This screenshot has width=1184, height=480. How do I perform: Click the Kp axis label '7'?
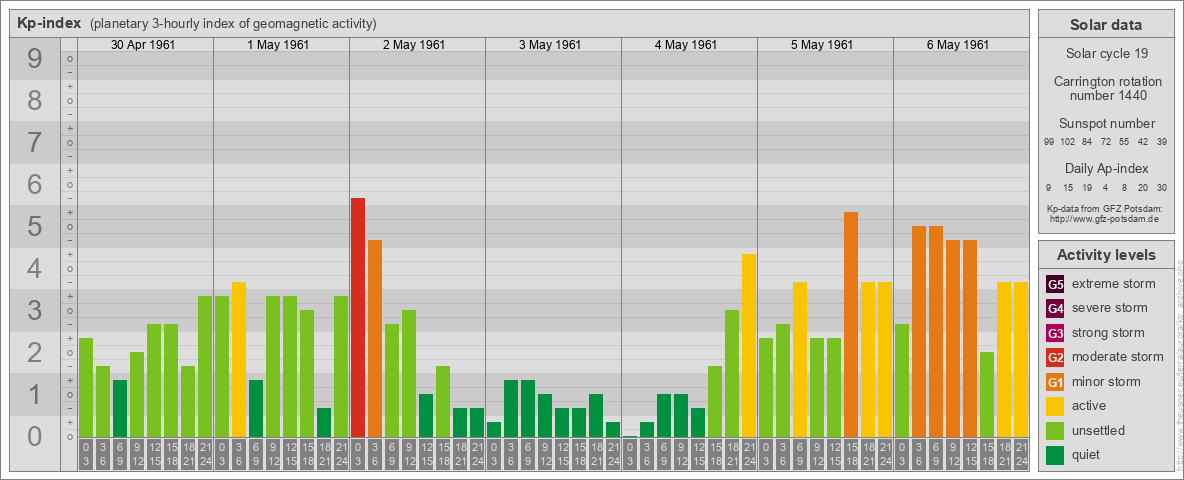pos(35,143)
